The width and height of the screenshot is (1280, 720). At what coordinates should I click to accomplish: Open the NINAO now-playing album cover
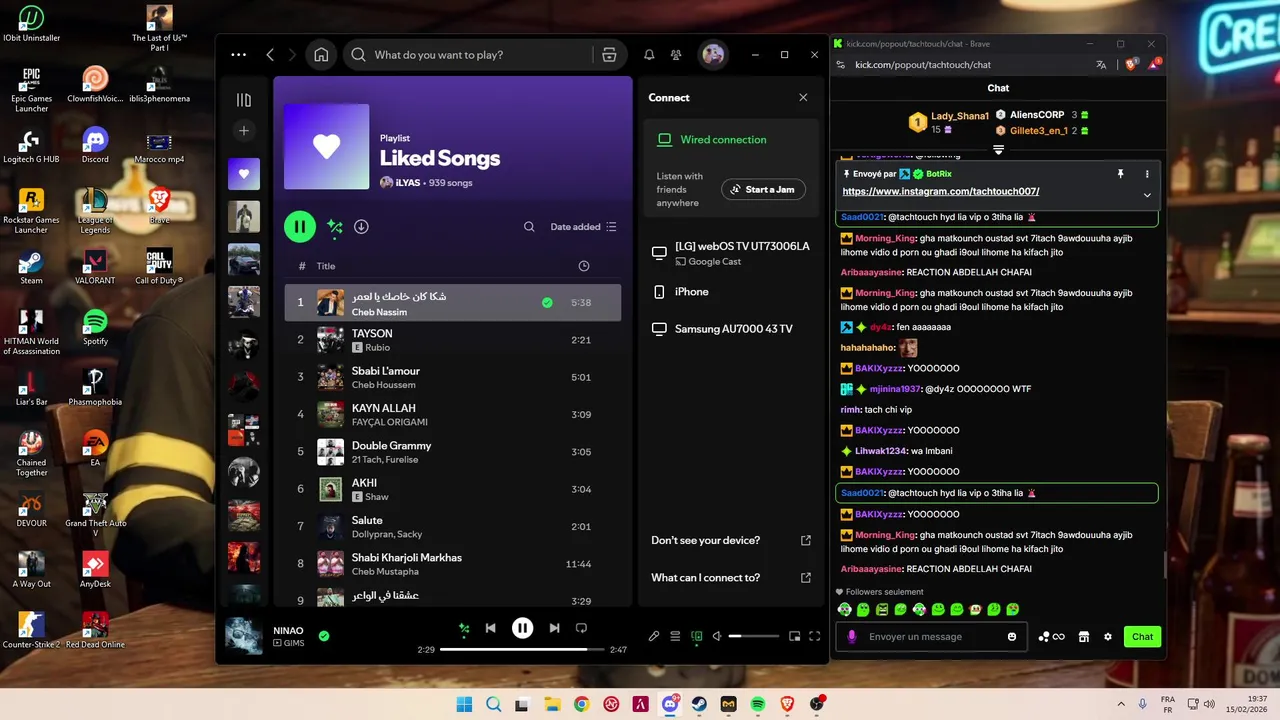(x=243, y=636)
